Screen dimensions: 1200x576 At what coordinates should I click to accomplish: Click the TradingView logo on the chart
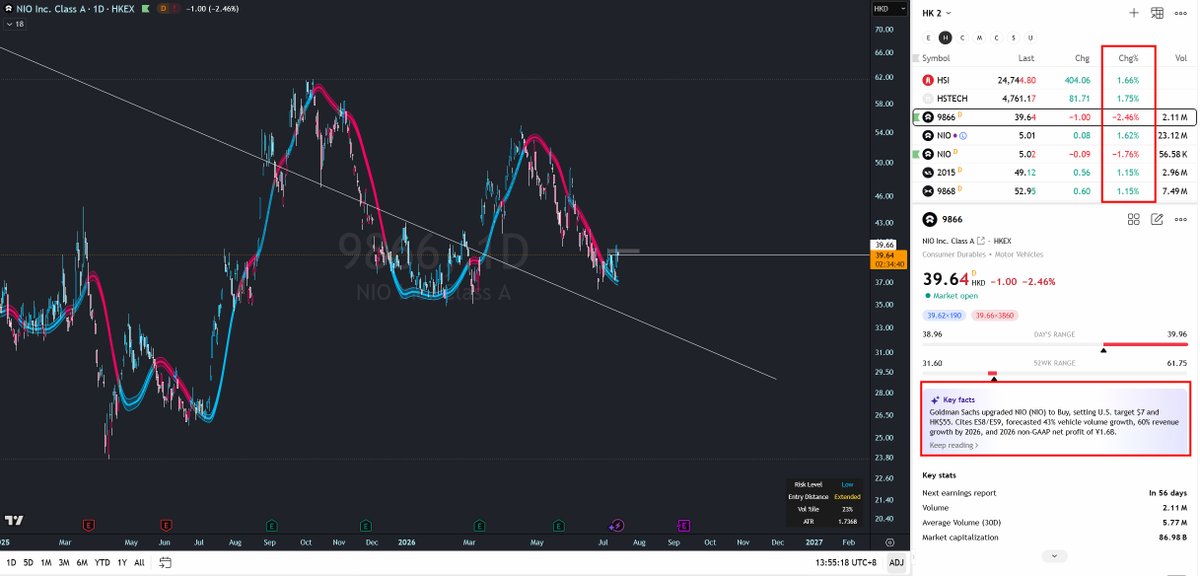14,520
